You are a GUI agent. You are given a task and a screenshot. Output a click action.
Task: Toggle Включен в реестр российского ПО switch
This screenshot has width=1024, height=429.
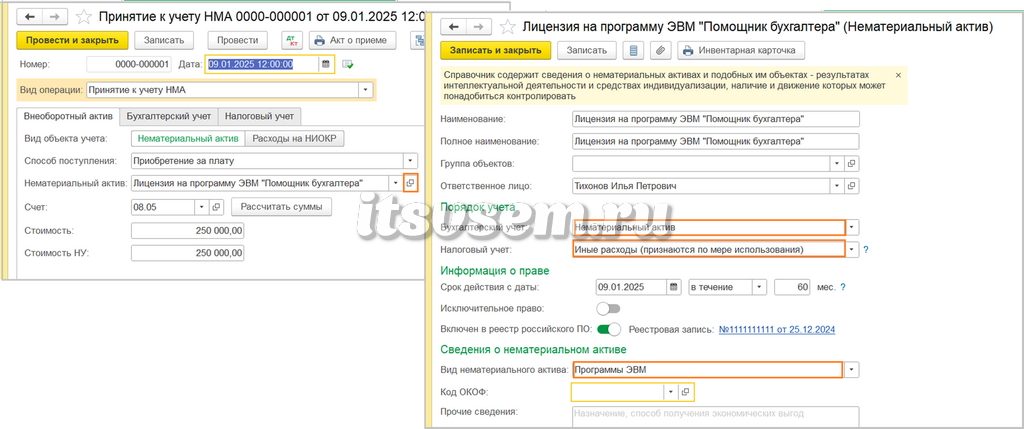tap(609, 329)
